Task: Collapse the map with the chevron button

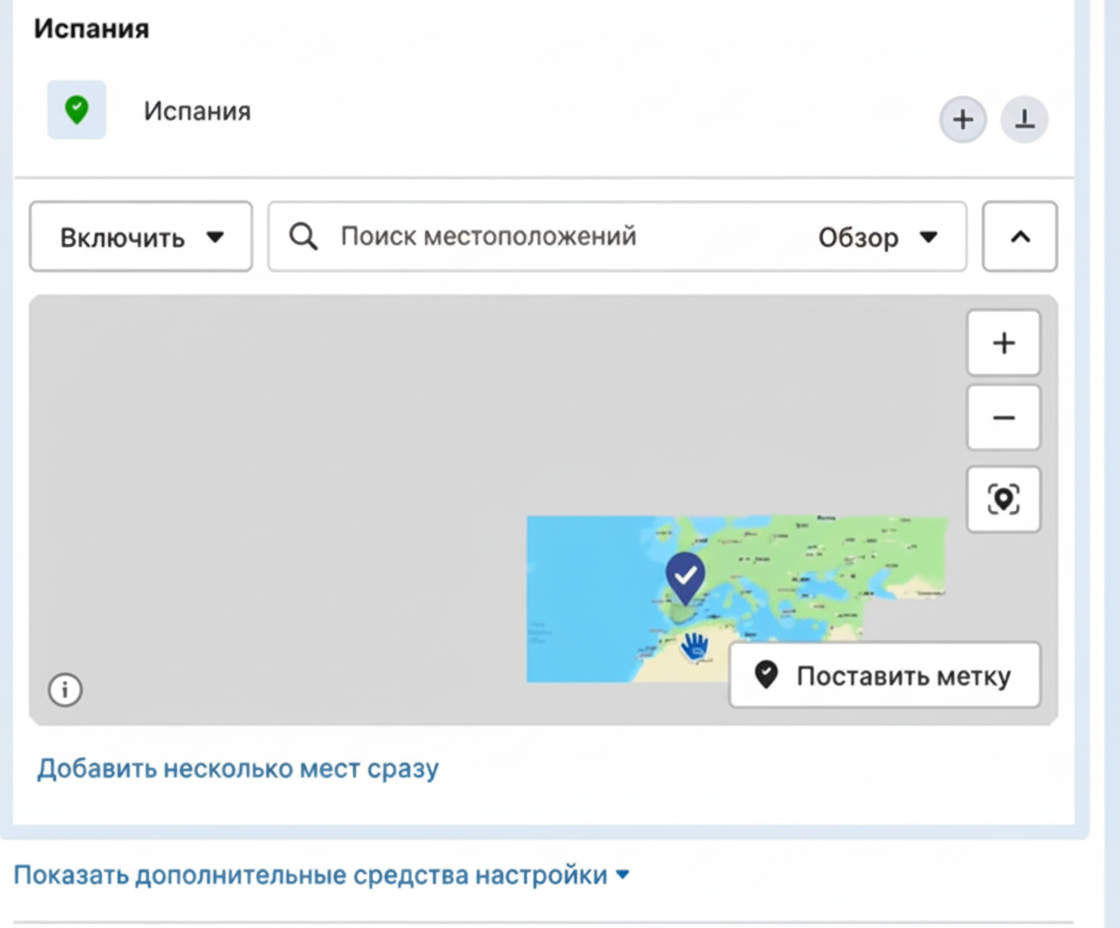Action: pyautogui.click(x=1019, y=237)
